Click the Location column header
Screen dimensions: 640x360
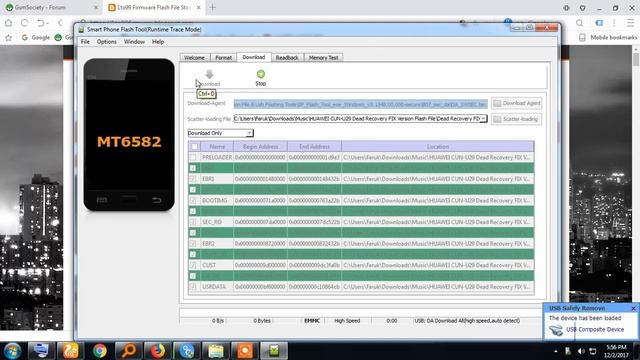438,146
